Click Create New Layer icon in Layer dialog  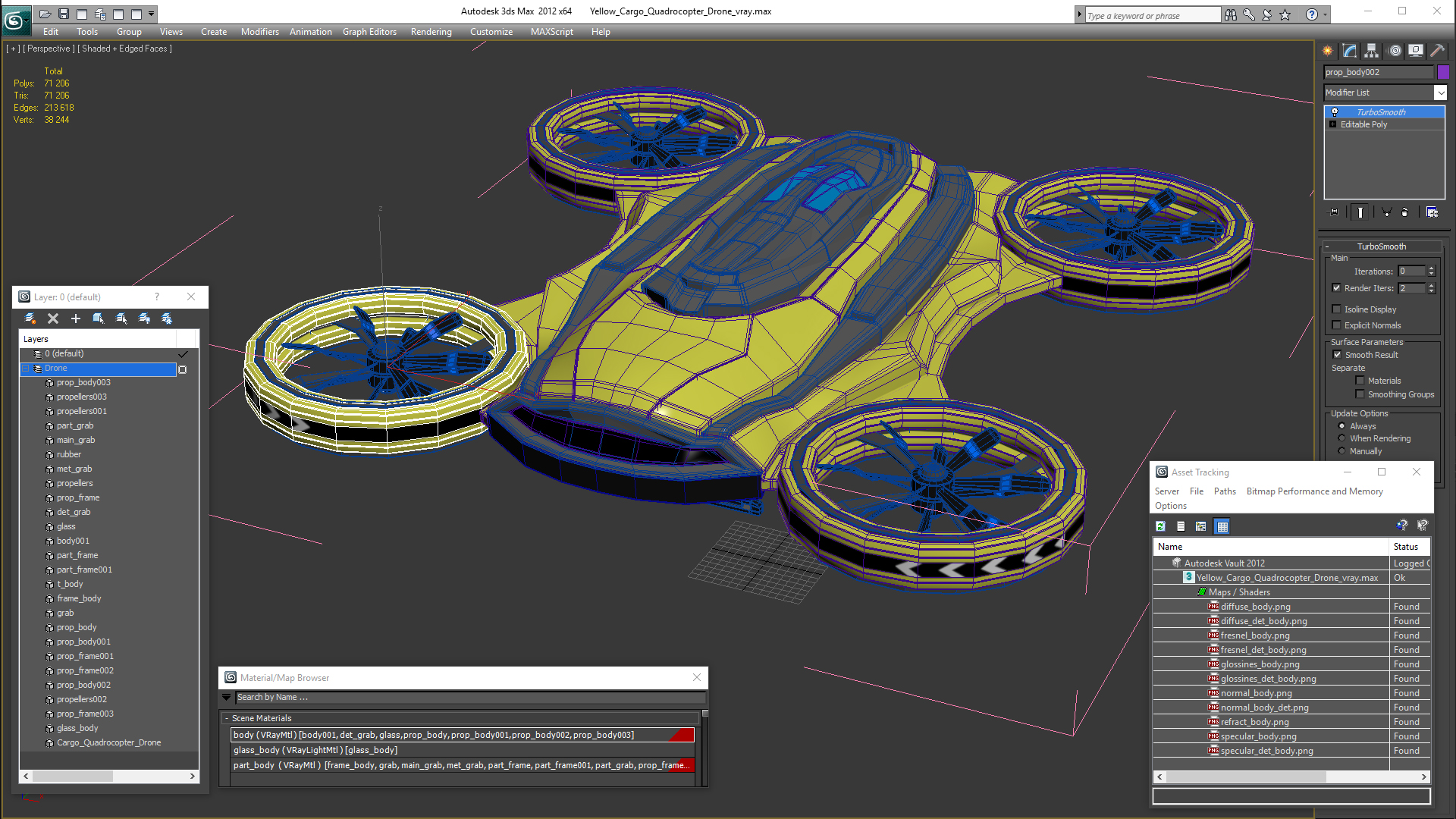click(30, 318)
